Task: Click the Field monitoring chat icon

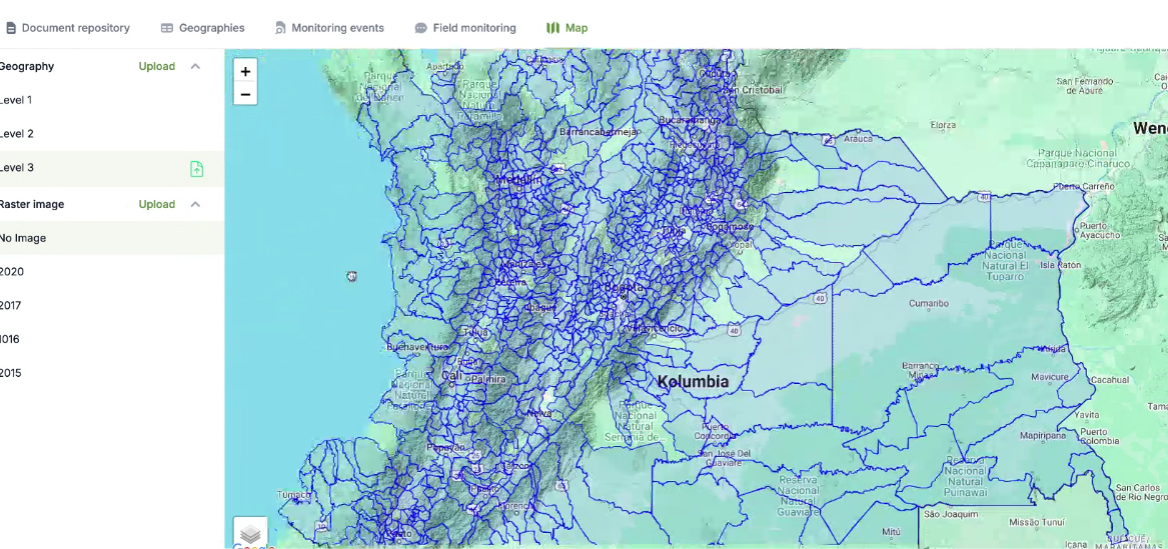Action: pos(421,28)
